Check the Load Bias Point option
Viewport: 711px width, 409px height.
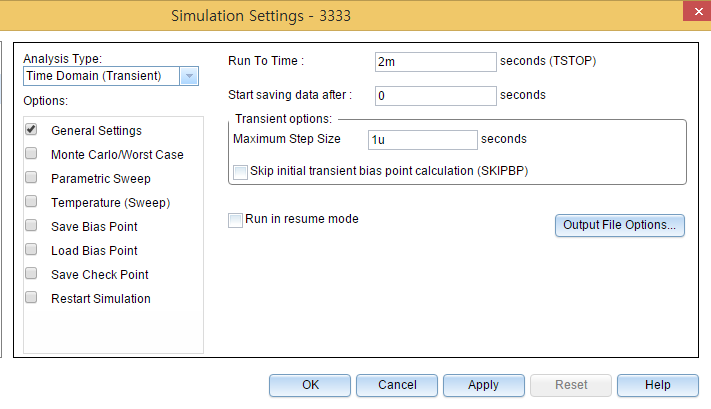[31, 250]
